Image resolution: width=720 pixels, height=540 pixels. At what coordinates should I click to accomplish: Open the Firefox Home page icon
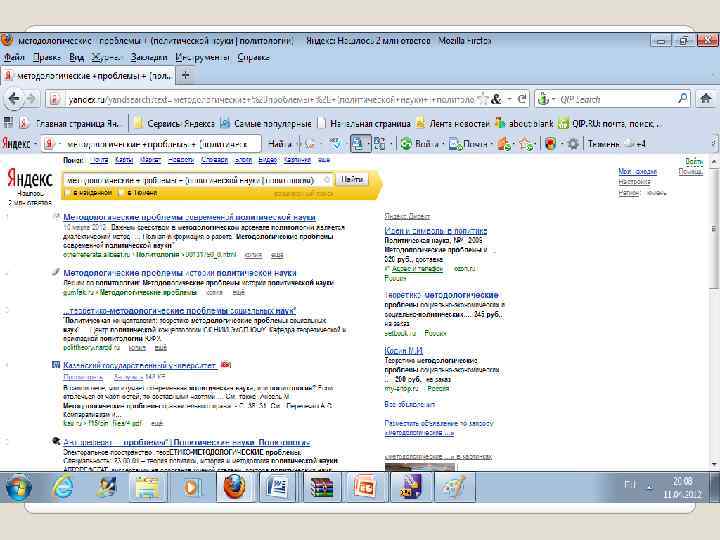tap(706, 98)
